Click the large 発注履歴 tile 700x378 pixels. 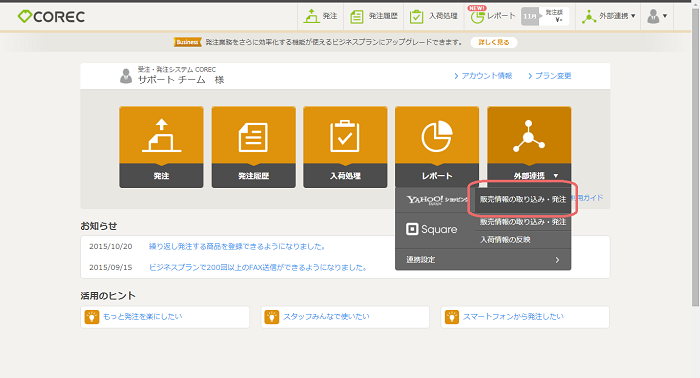[254, 147]
